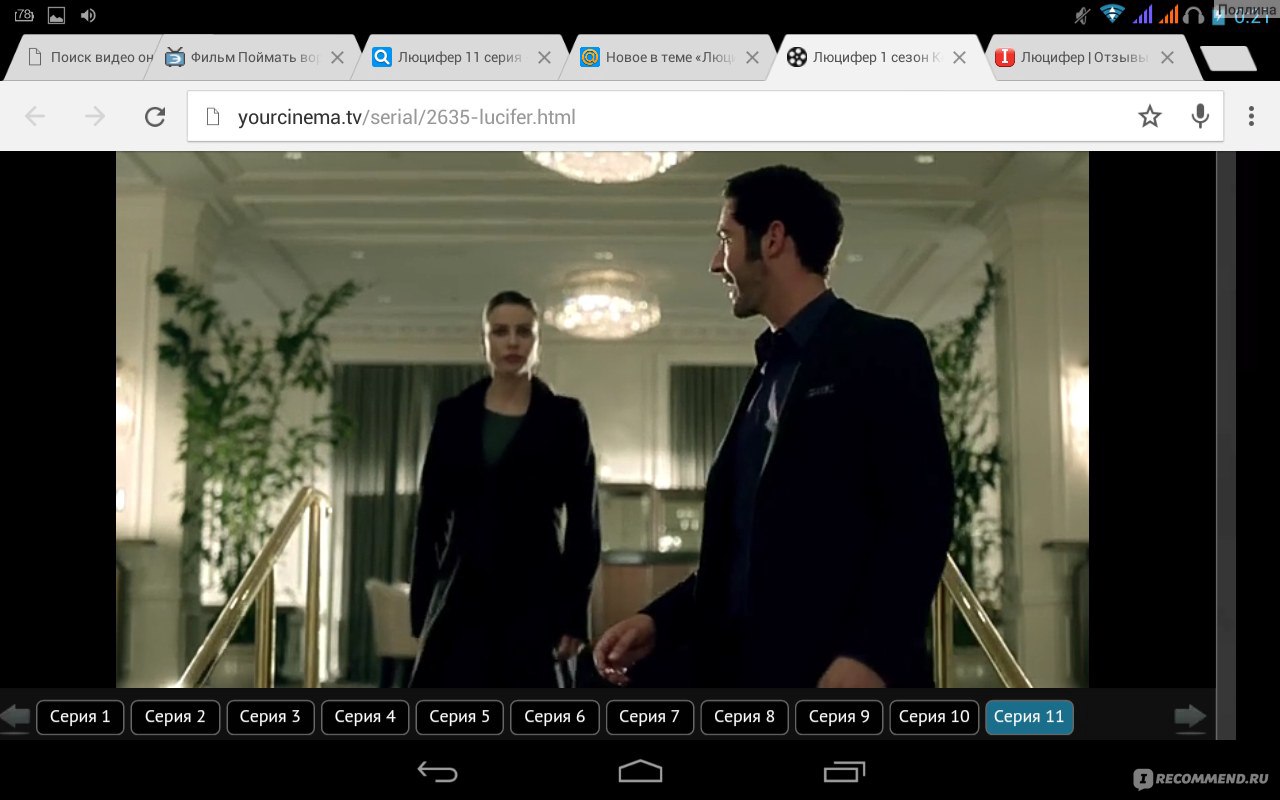Click the browser forward arrow
The width and height of the screenshot is (1280, 800).
tap(95, 117)
